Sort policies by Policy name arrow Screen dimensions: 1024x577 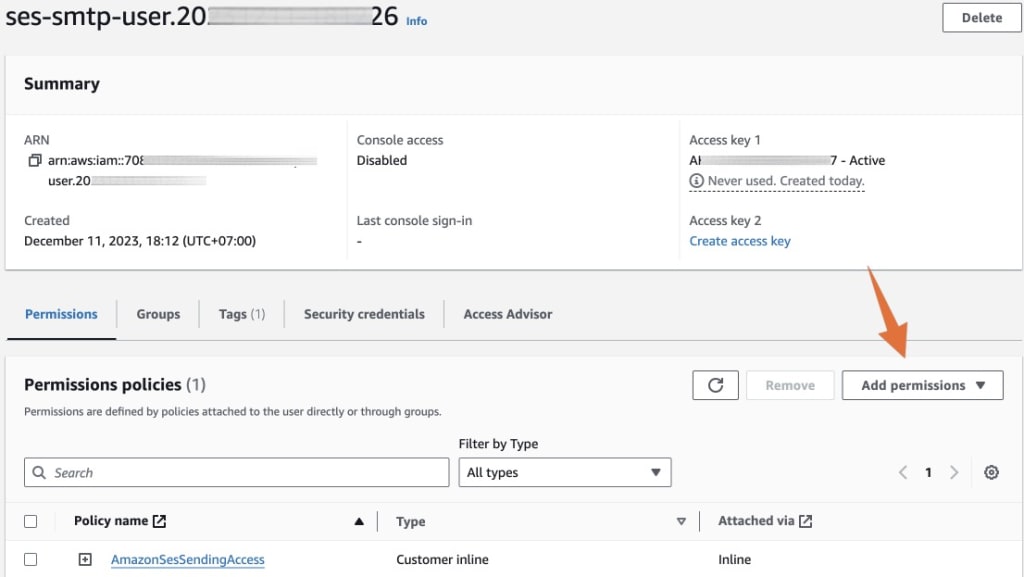tap(359, 521)
